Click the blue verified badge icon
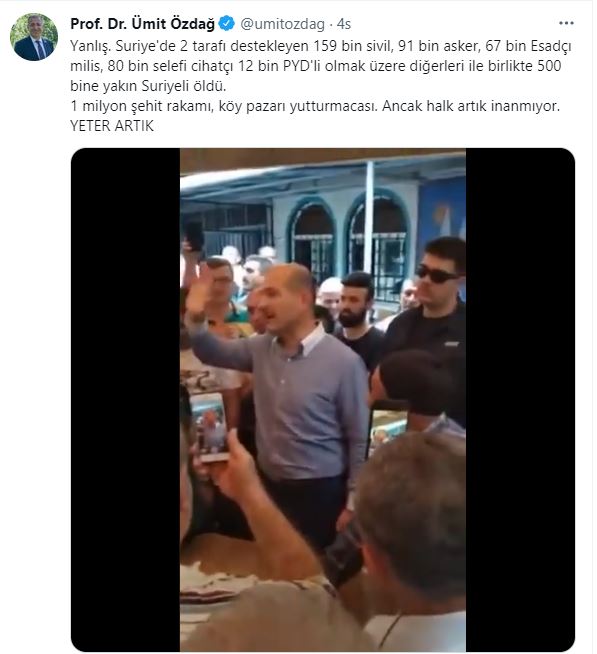 click(x=227, y=24)
